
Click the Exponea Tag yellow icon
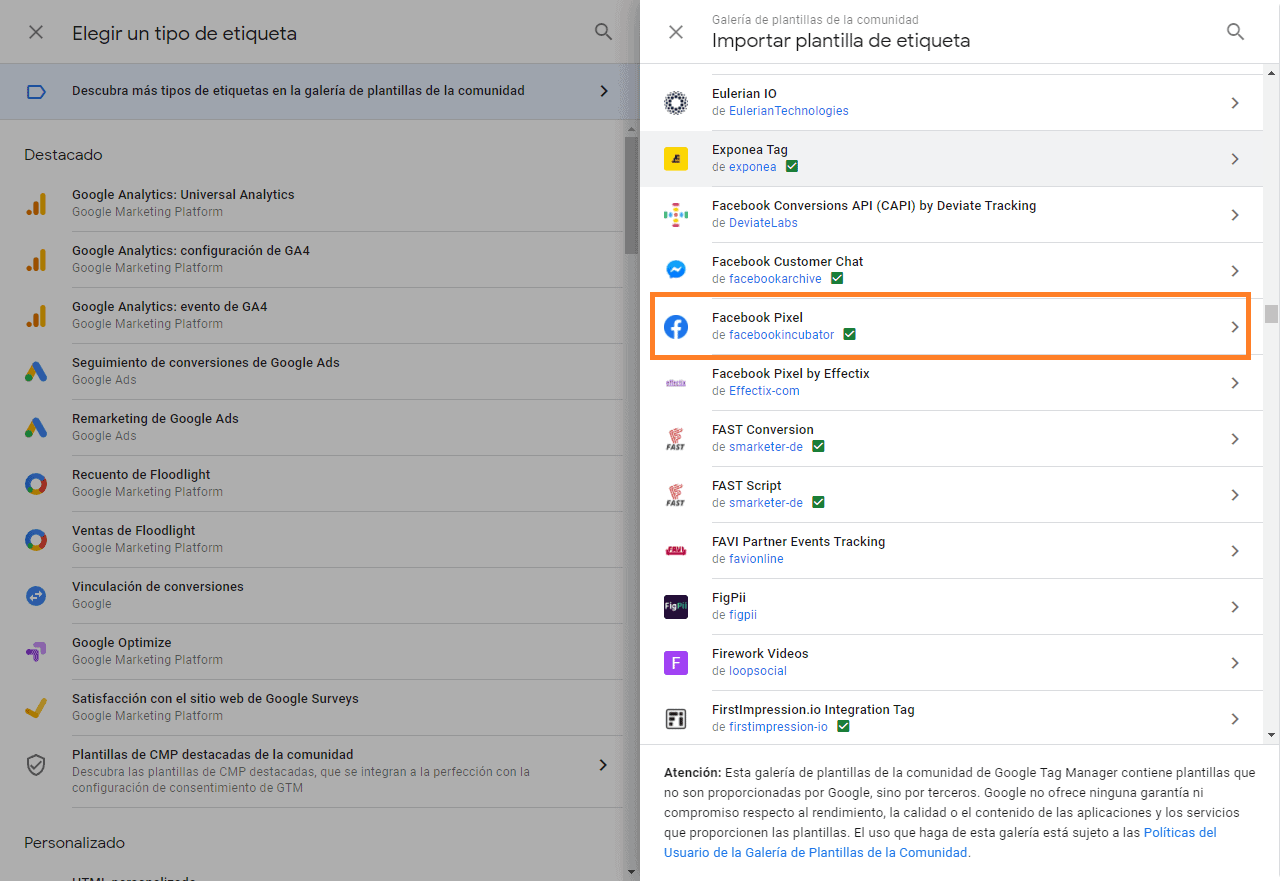coord(676,158)
